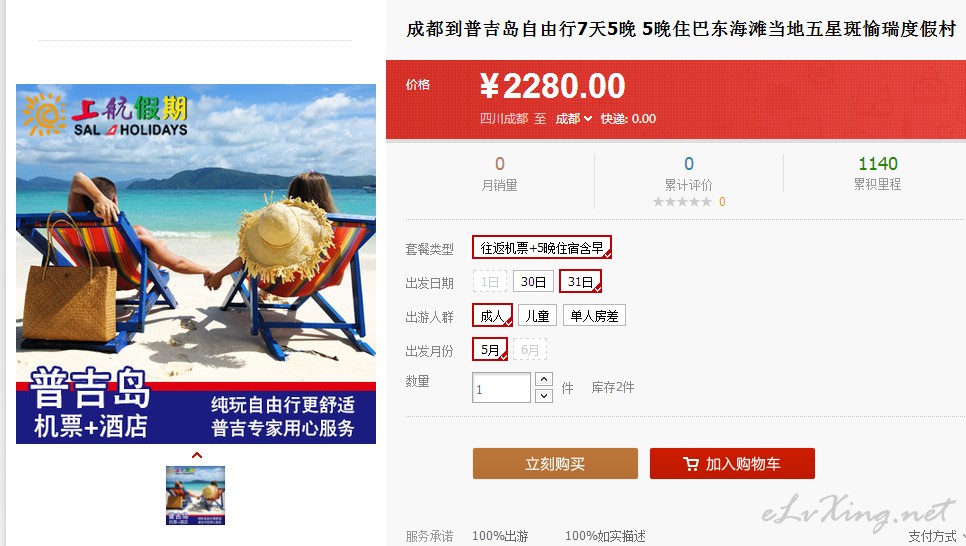Click the up chevron above thumbnail
The image size is (966, 546).
(x=197, y=455)
